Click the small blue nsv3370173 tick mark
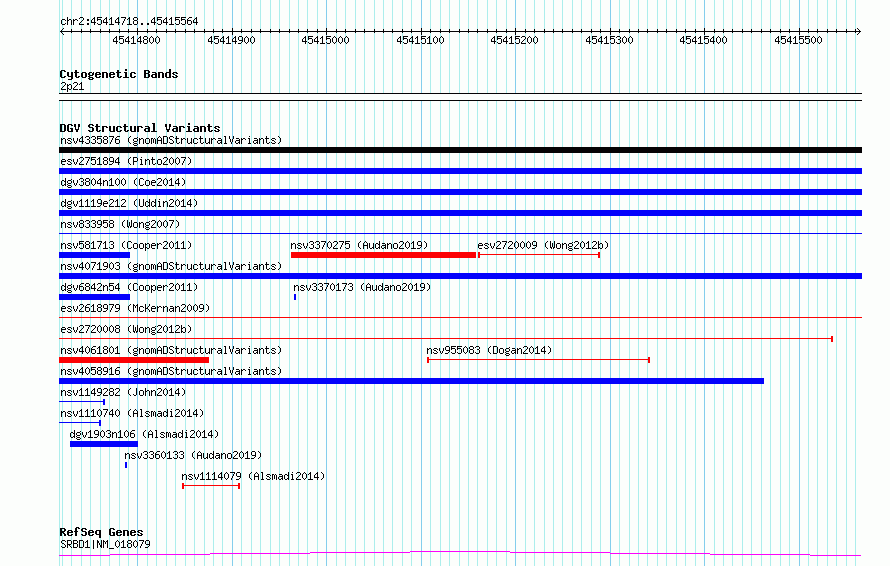The height and width of the screenshot is (566, 890). [295, 297]
